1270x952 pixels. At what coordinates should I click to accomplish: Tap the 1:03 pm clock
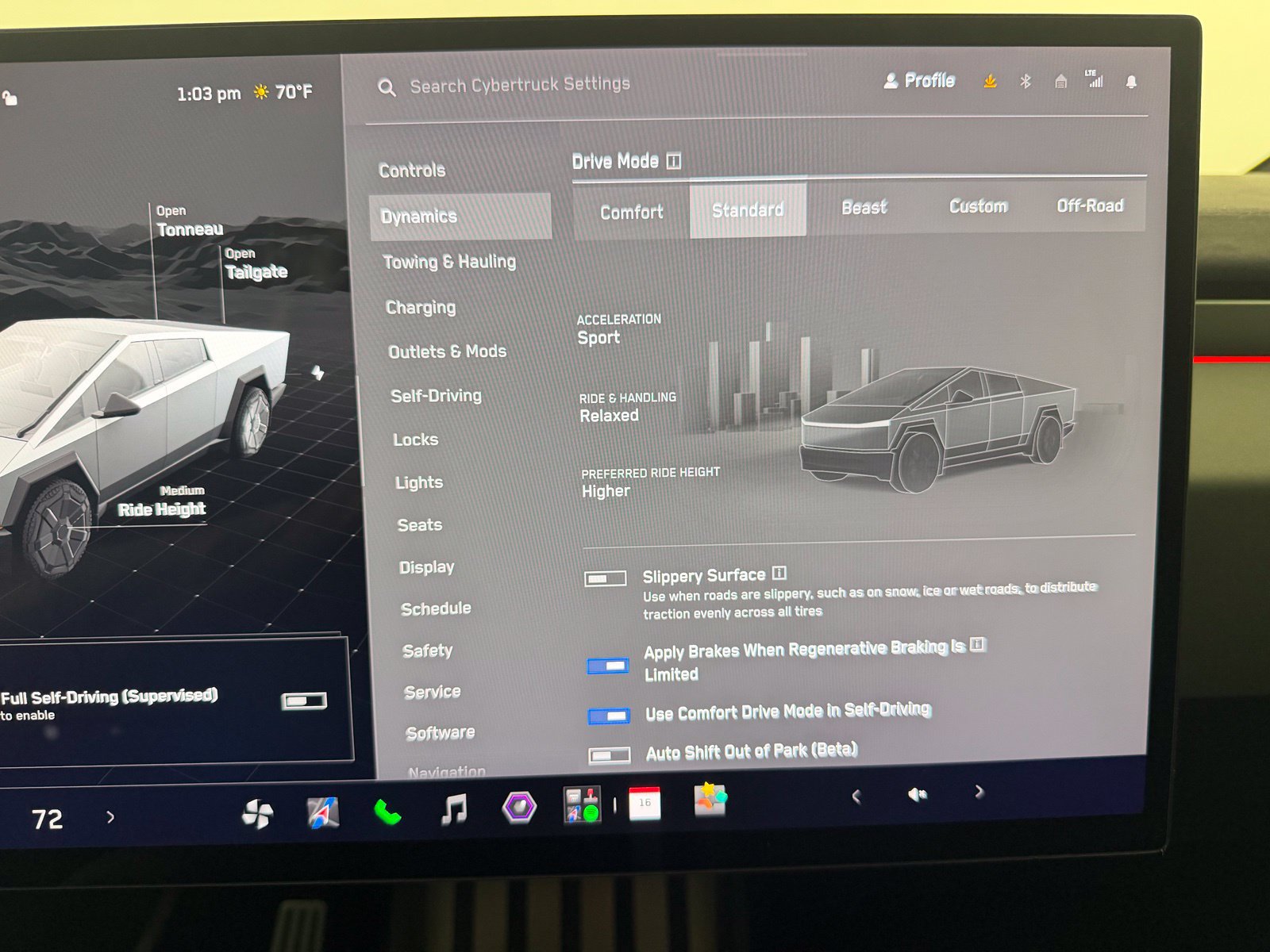click(x=208, y=94)
